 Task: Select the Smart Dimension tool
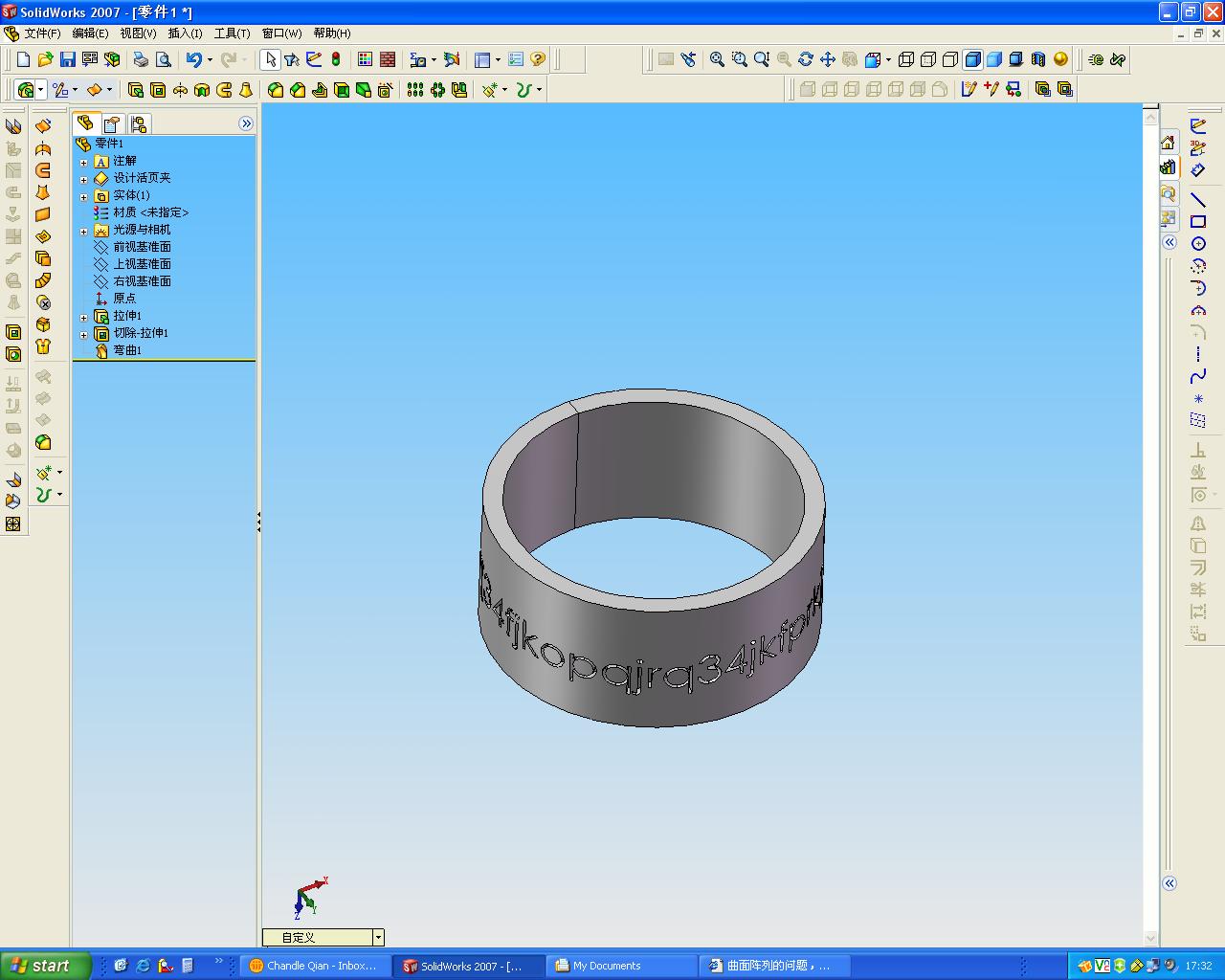coord(1198,169)
